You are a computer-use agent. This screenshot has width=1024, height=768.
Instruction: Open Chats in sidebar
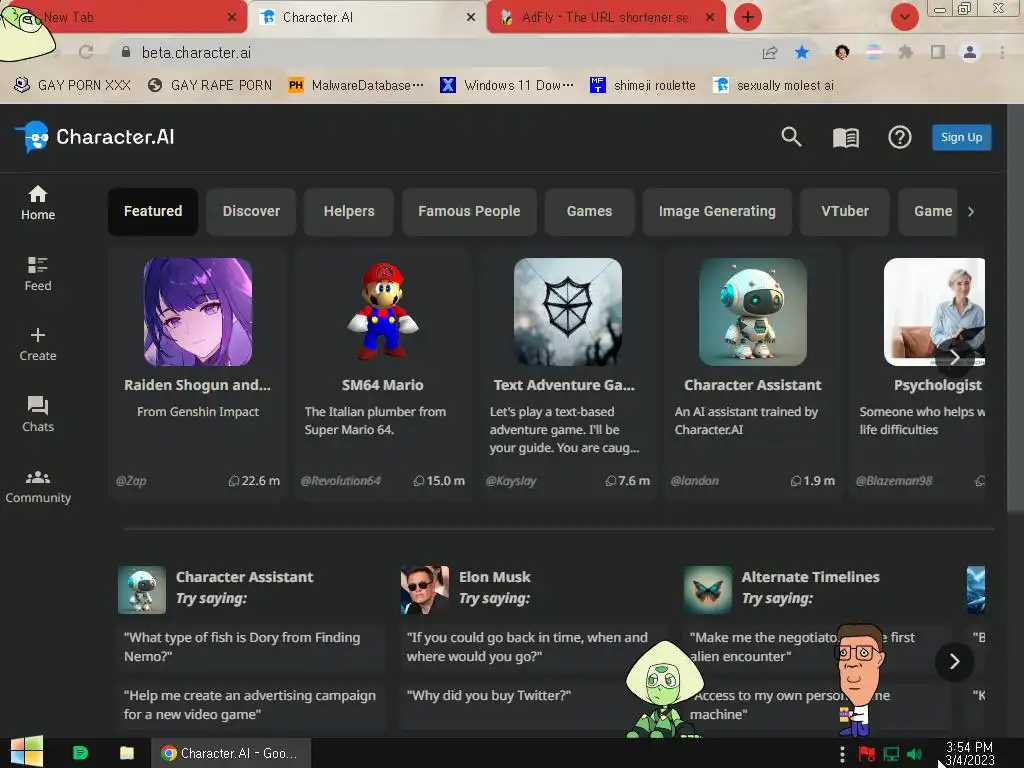(38, 415)
